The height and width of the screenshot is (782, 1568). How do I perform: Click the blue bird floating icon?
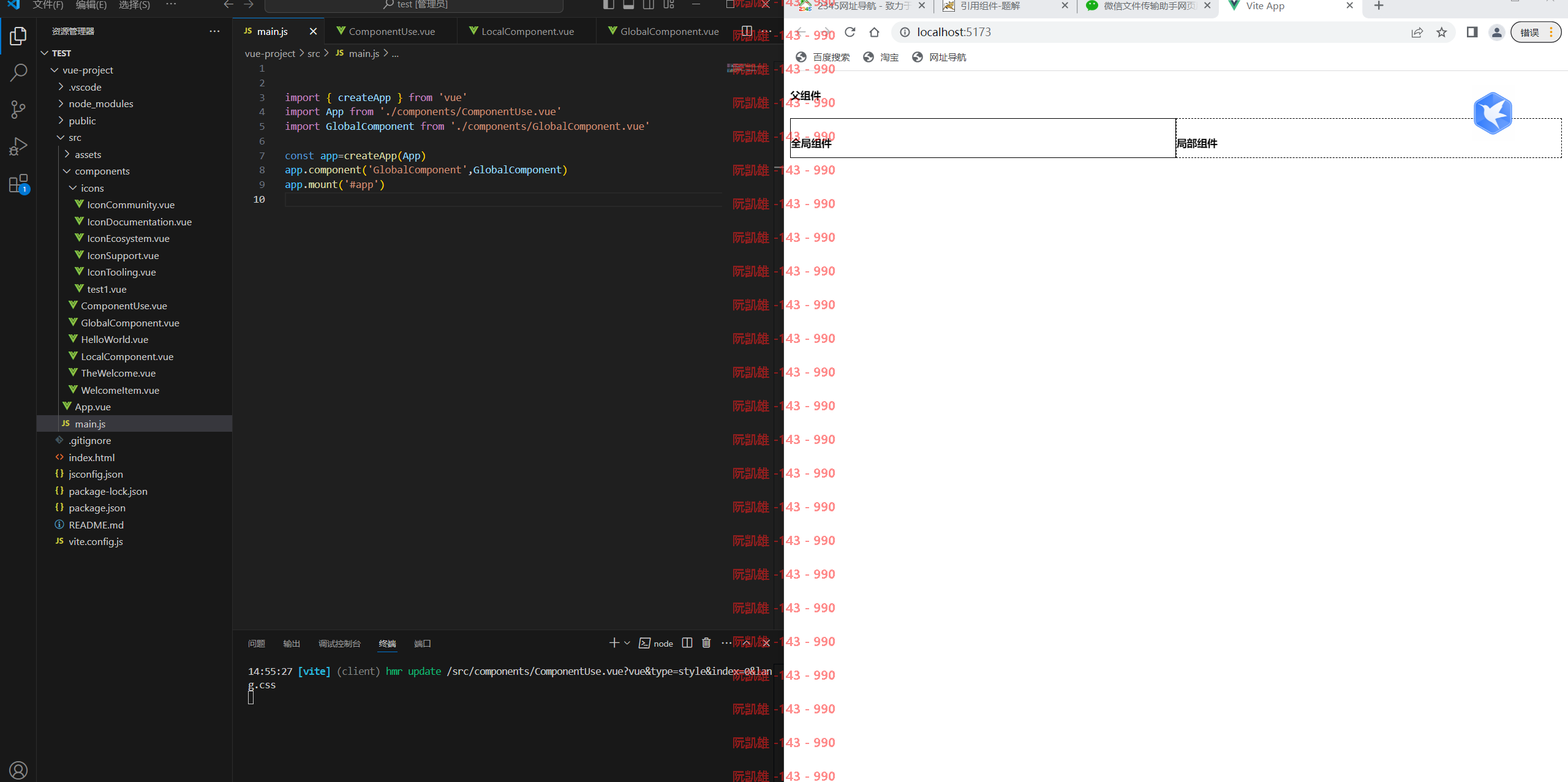1493,113
